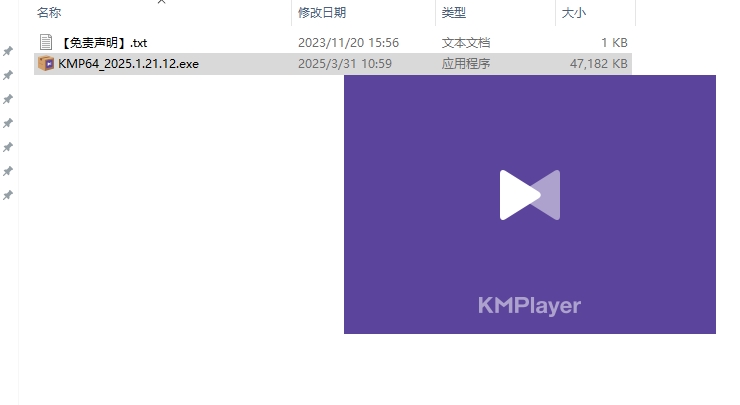
Task: Click type label 应用程序
Action: coord(466,64)
